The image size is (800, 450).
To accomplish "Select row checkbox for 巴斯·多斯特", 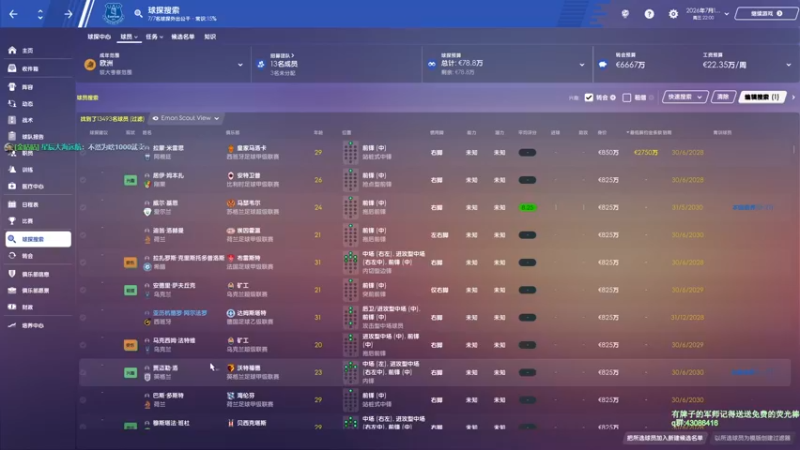I will click(x=83, y=401).
